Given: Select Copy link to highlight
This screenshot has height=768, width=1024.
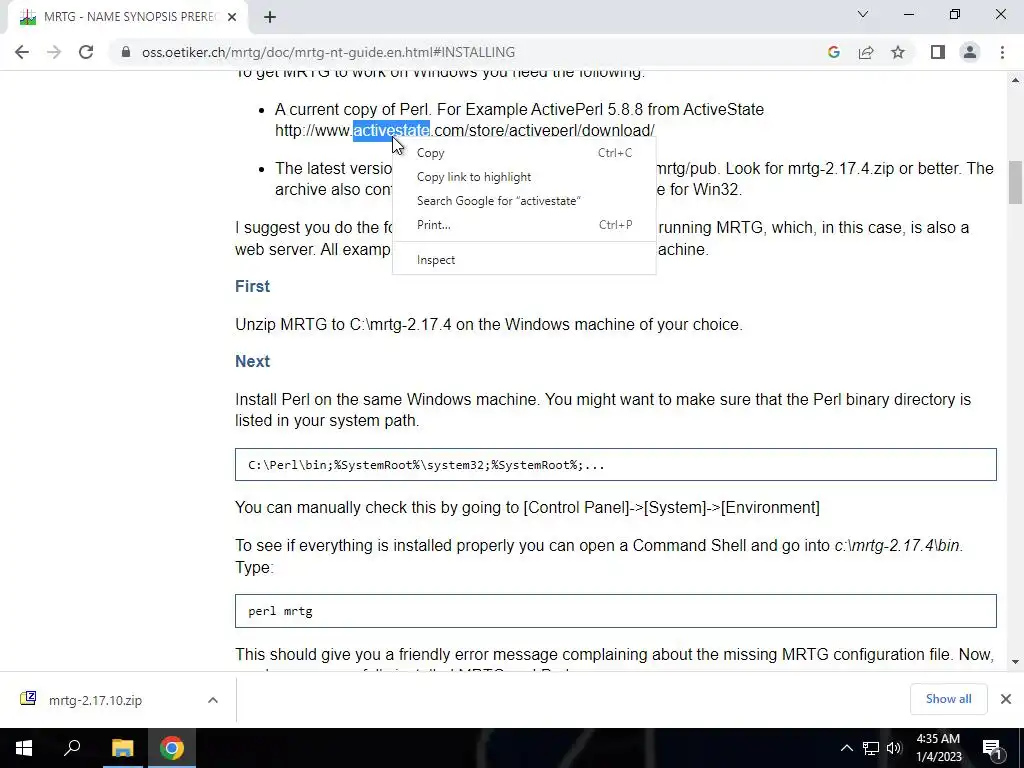Looking at the screenshot, I should pos(524,177).
